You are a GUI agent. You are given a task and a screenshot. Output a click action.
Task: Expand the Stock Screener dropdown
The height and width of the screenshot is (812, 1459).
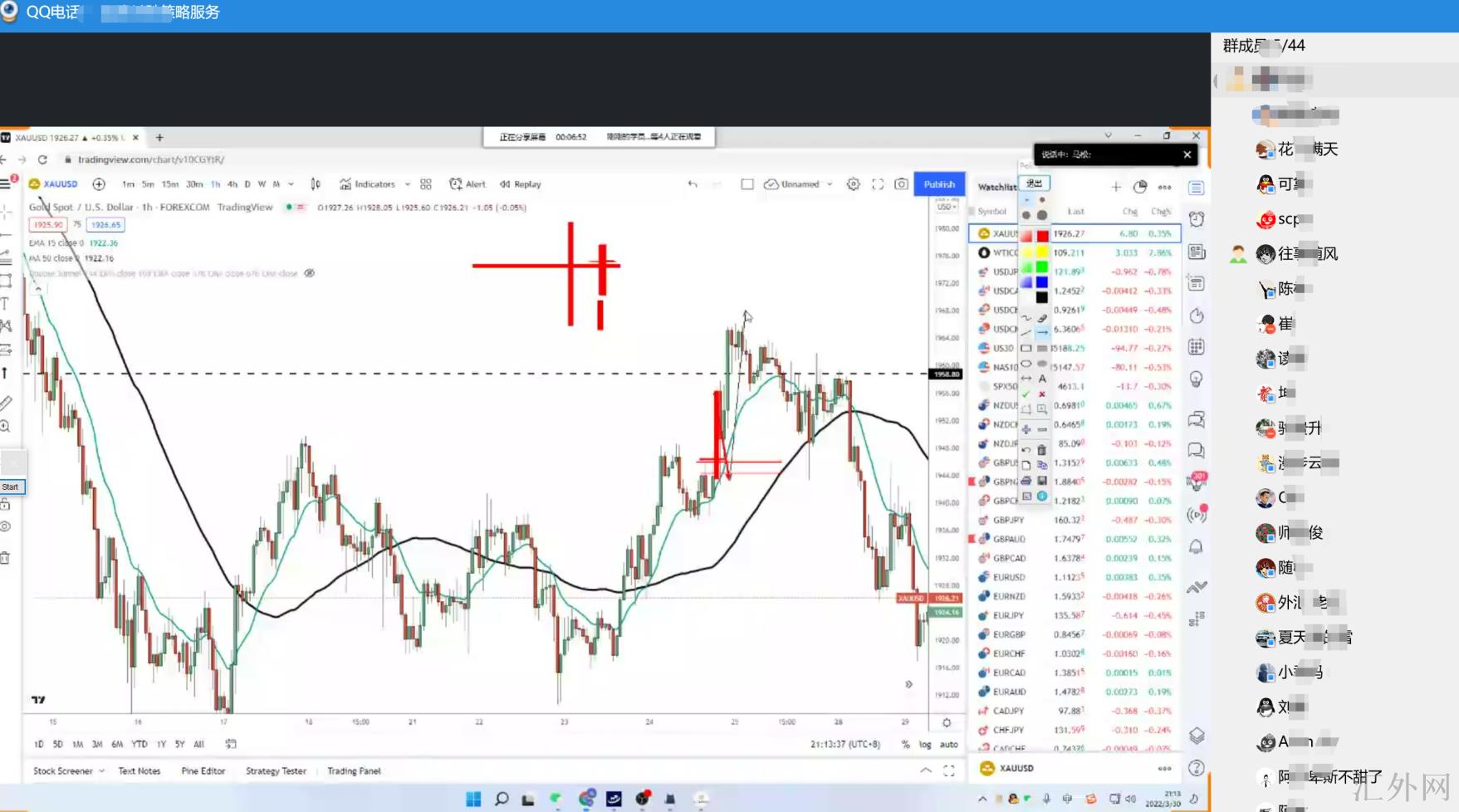click(x=101, y=771)
